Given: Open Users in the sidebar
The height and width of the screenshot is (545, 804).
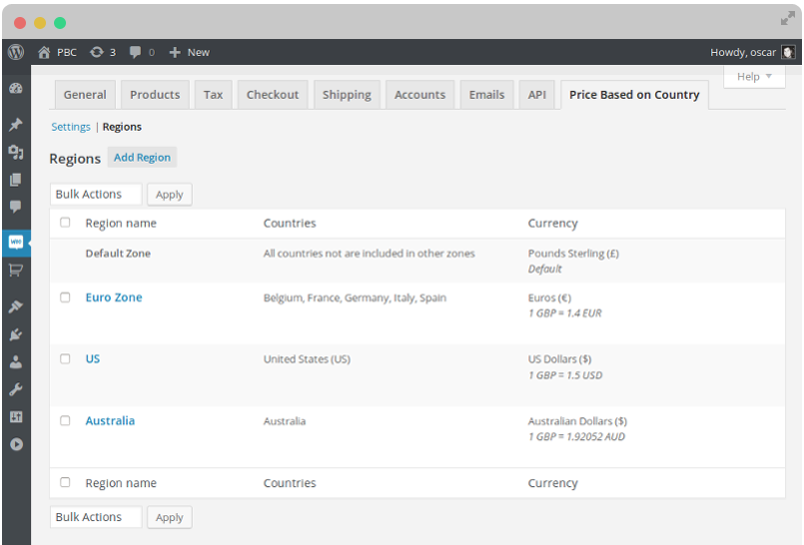Looking at the screenshot, I should [15, 362].
